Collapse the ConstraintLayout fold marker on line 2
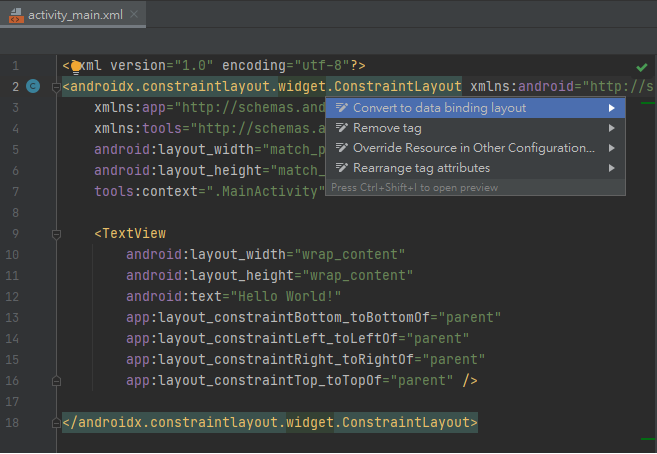This screenshot has width=657, height=454. coord(56,87)
